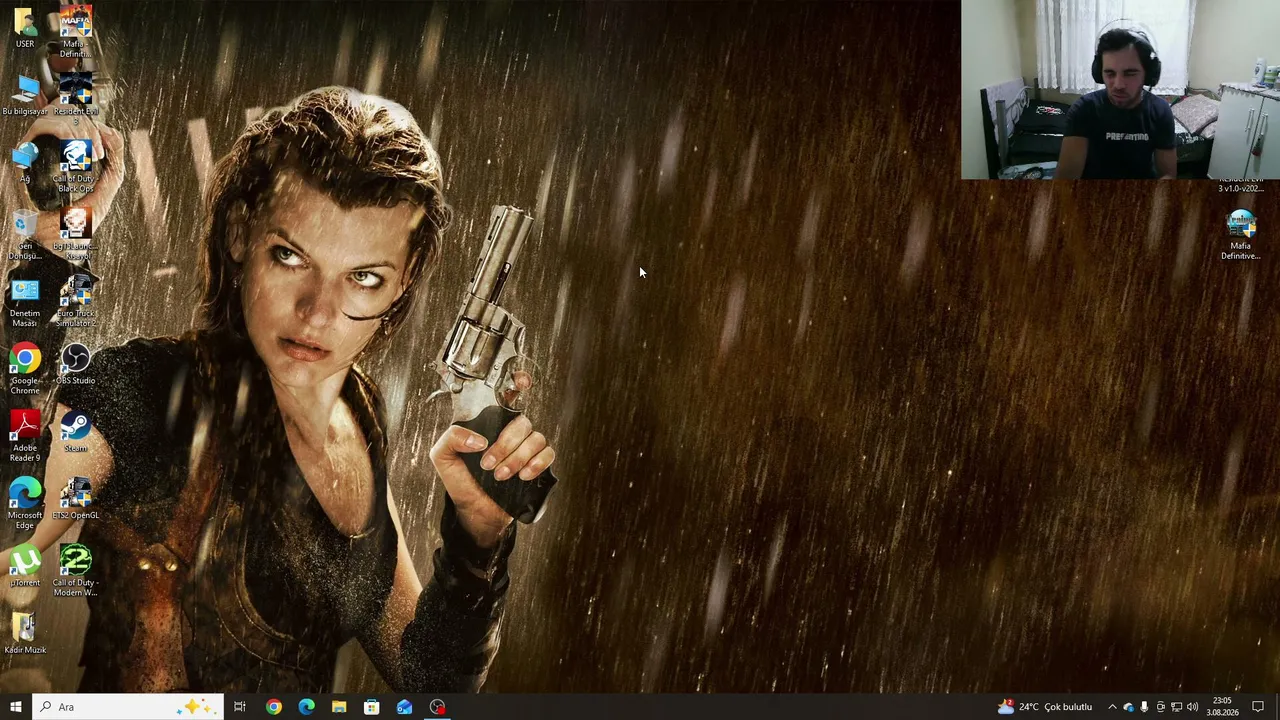Open Microsoft Store from the taskbar
The height and width of the screenshot is (720, 1280).
point(371,707)
